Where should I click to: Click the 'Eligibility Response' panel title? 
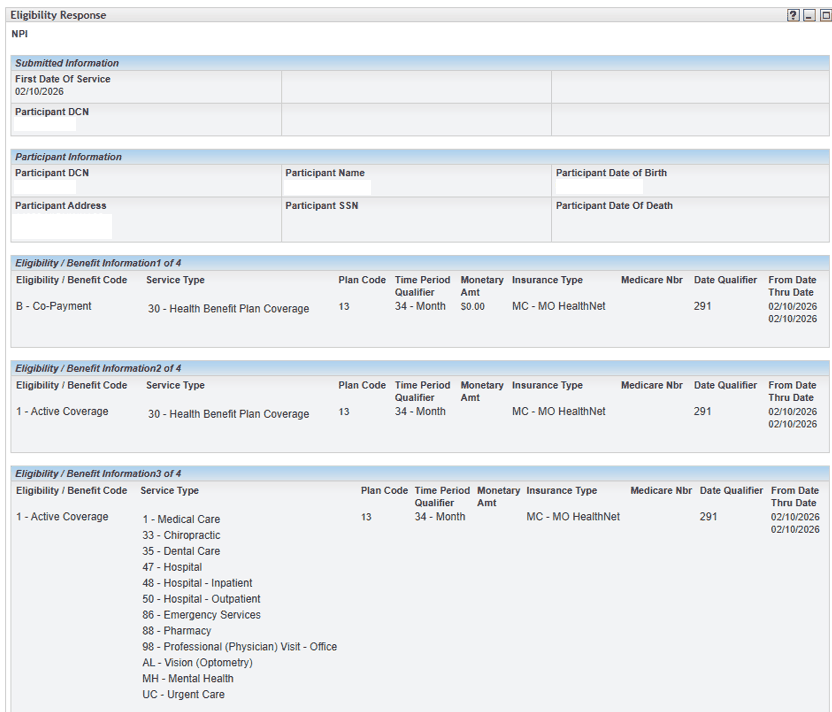[x=58, y=15]
